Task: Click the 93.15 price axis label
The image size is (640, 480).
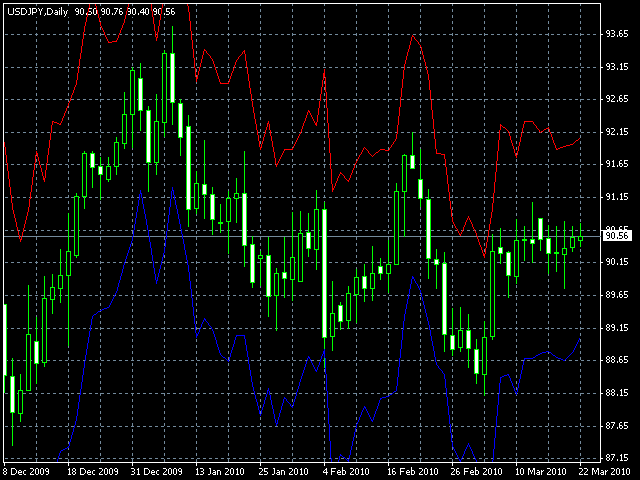Action: click(617, 67)
